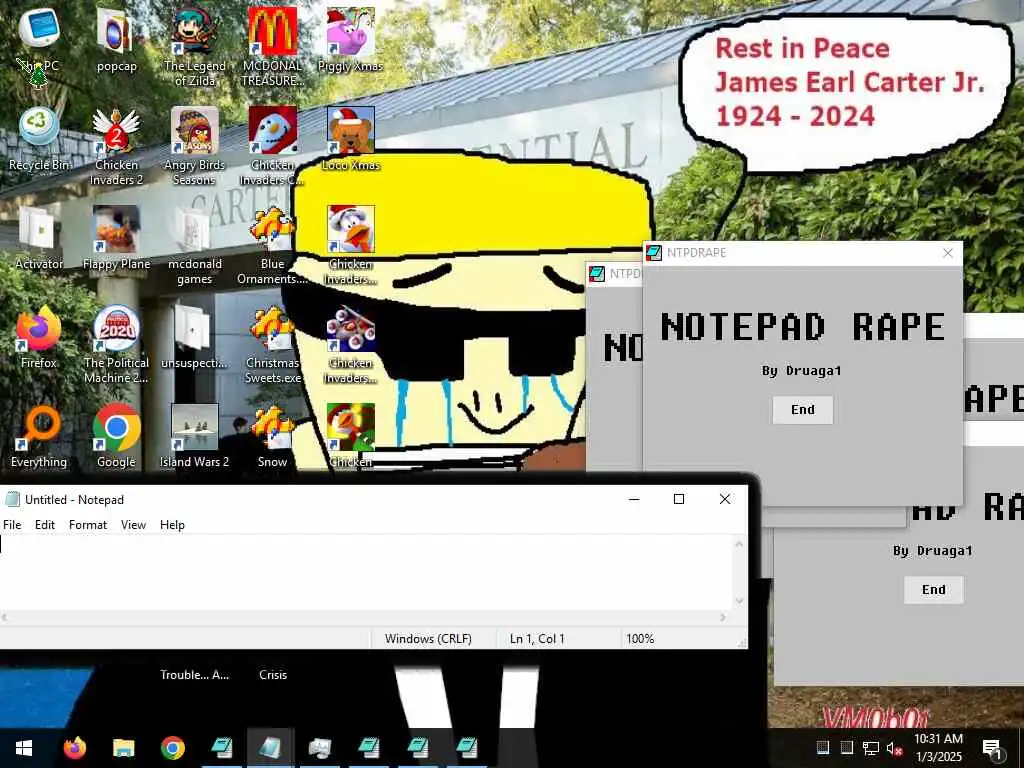Click End in the front NTPDRAPE window

pyautogui.click(x=803, y=409)
